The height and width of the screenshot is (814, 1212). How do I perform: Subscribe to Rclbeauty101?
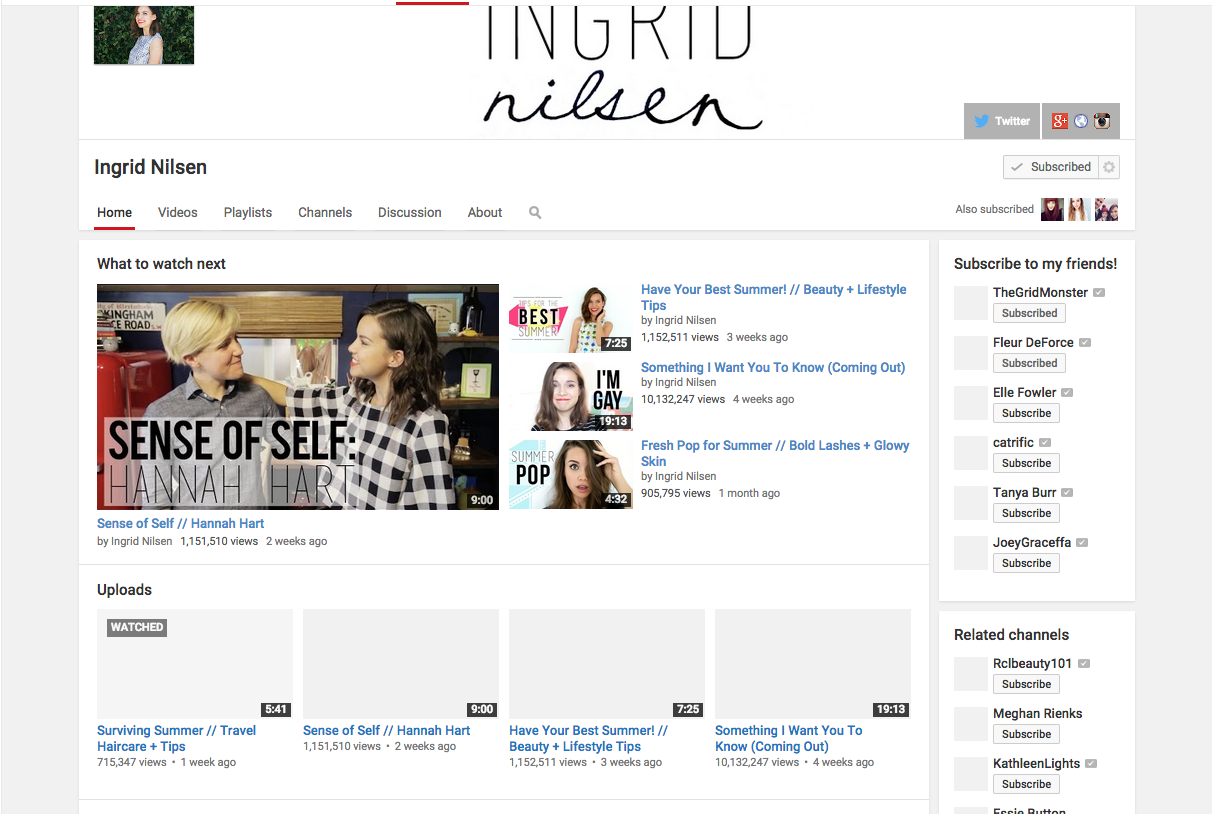click(x=1026, y=684)
